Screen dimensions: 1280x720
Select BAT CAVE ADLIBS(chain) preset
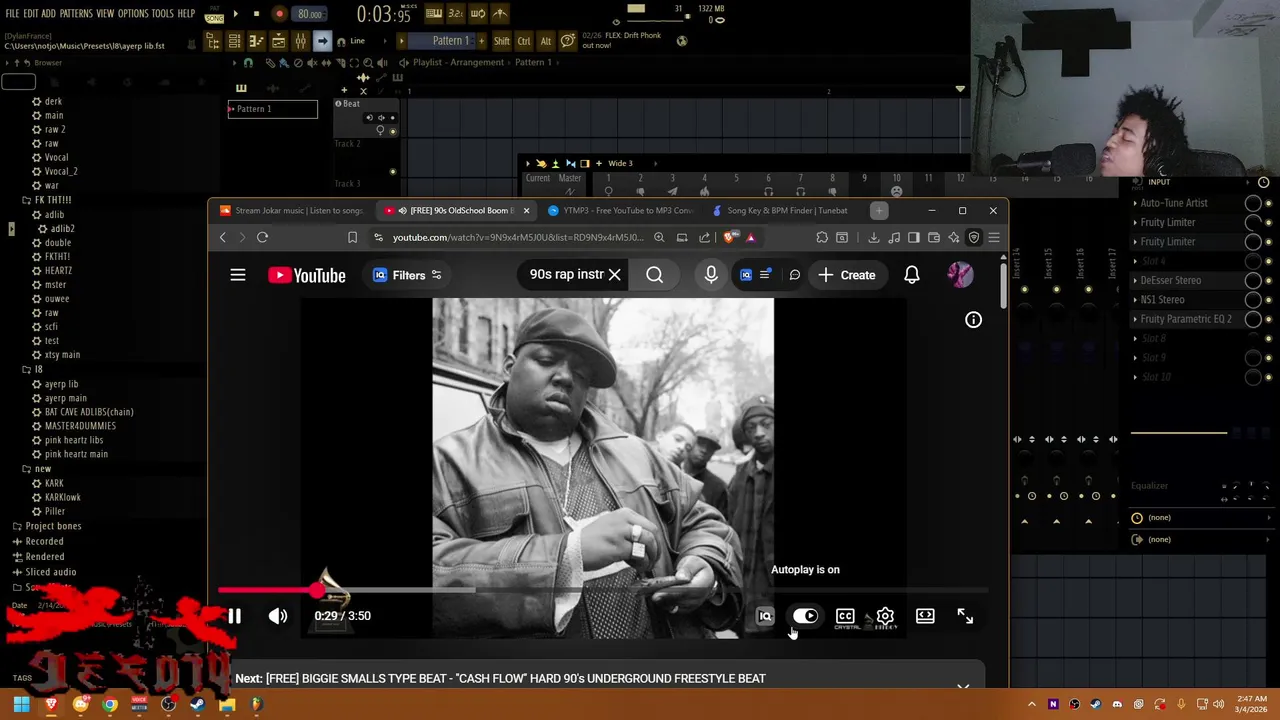(89, 412)
